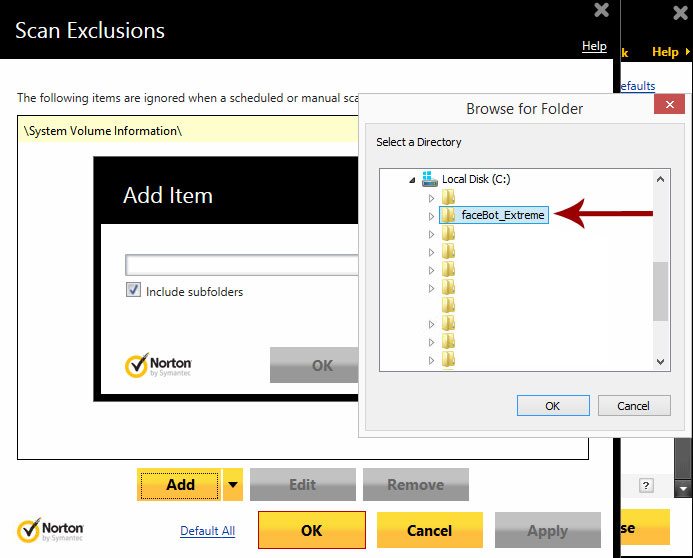The height and width of the screenshot is (558, 693).
Task: Click the Edit button
Action: pyautogui.click(x=303, y=485)
